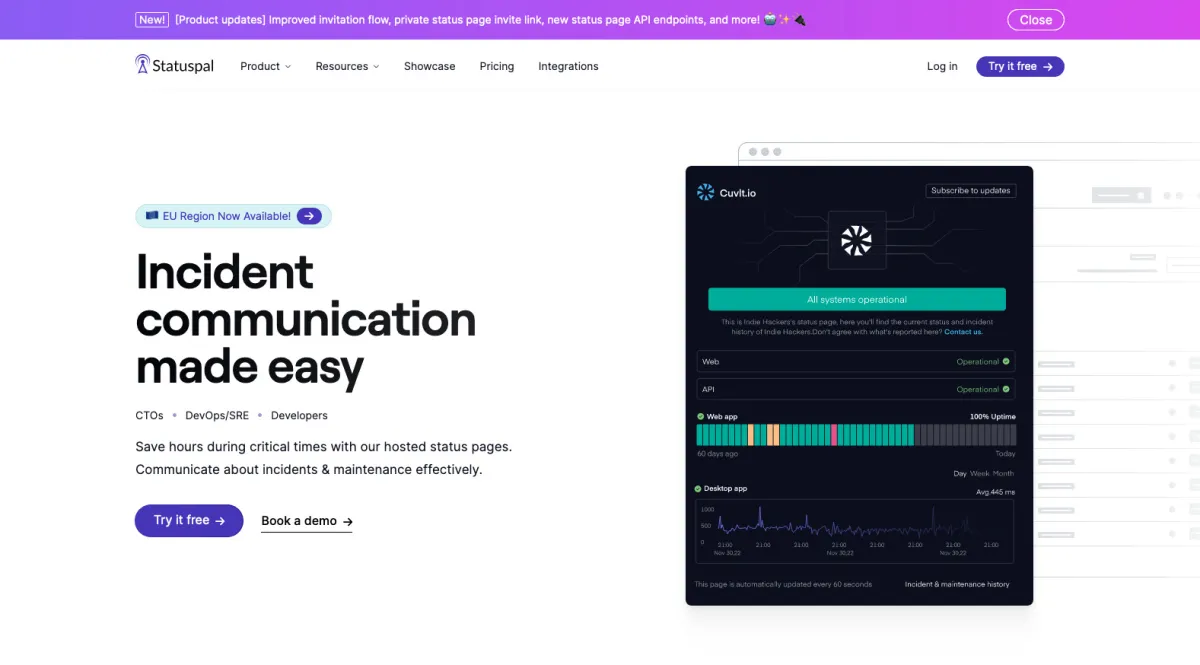
Task: Select the API service row
Action: point(856,389)
